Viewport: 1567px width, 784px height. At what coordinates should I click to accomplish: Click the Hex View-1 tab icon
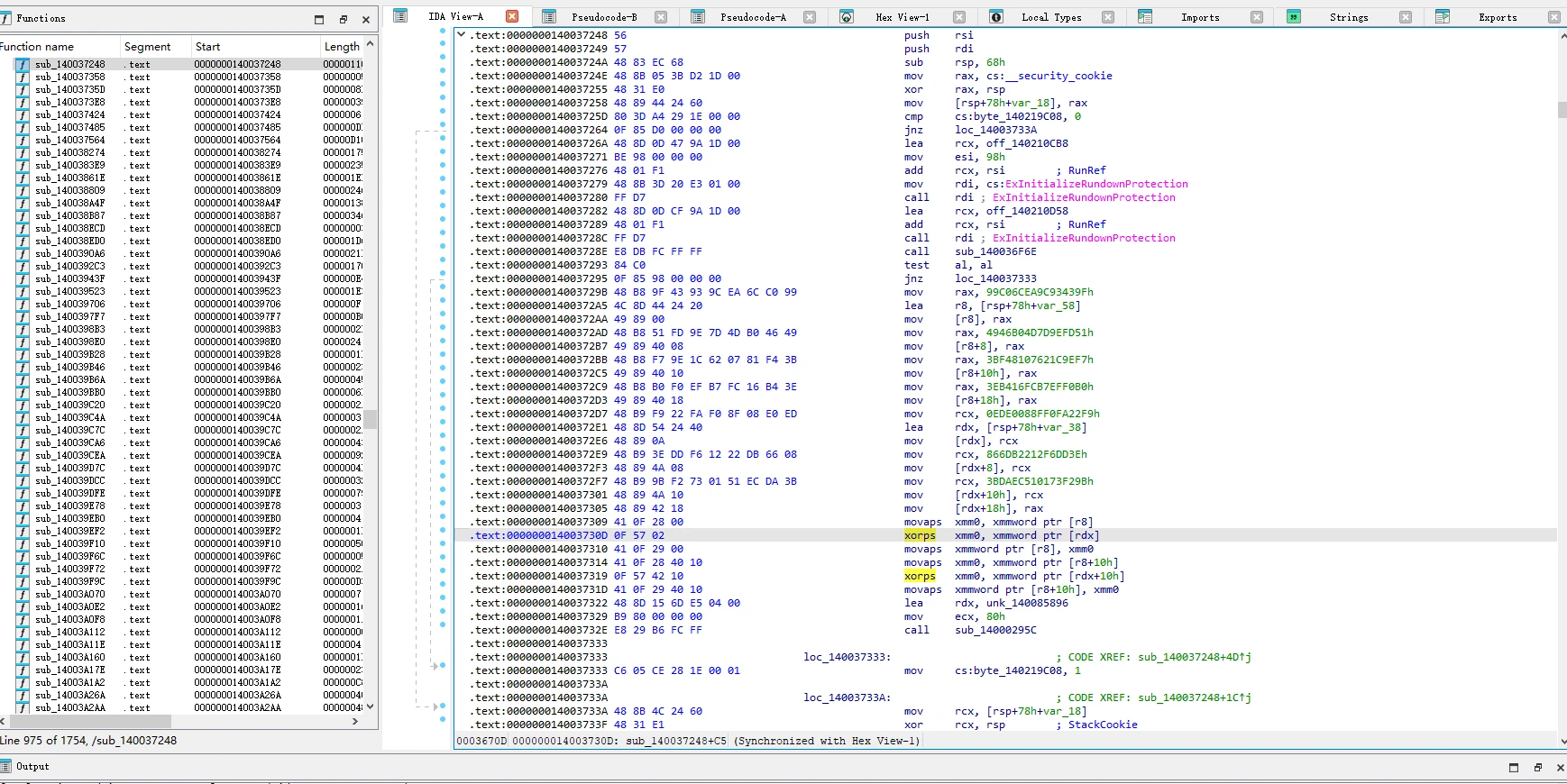pyautogui.click(x=847, y=16)
